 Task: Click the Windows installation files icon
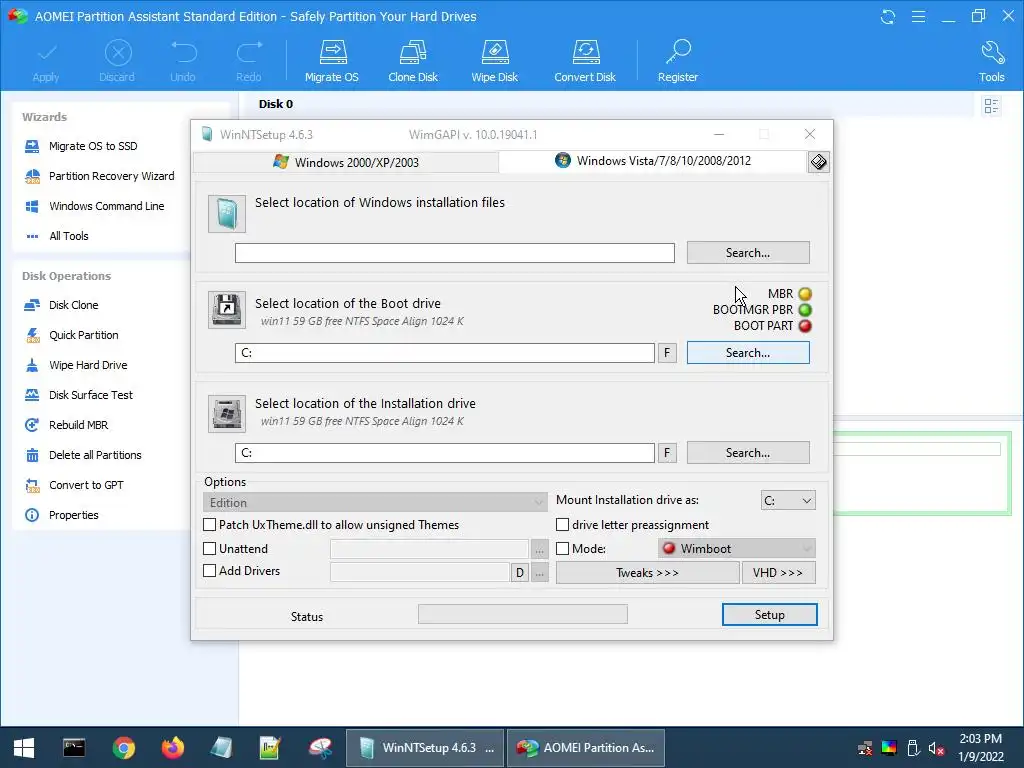227,214
